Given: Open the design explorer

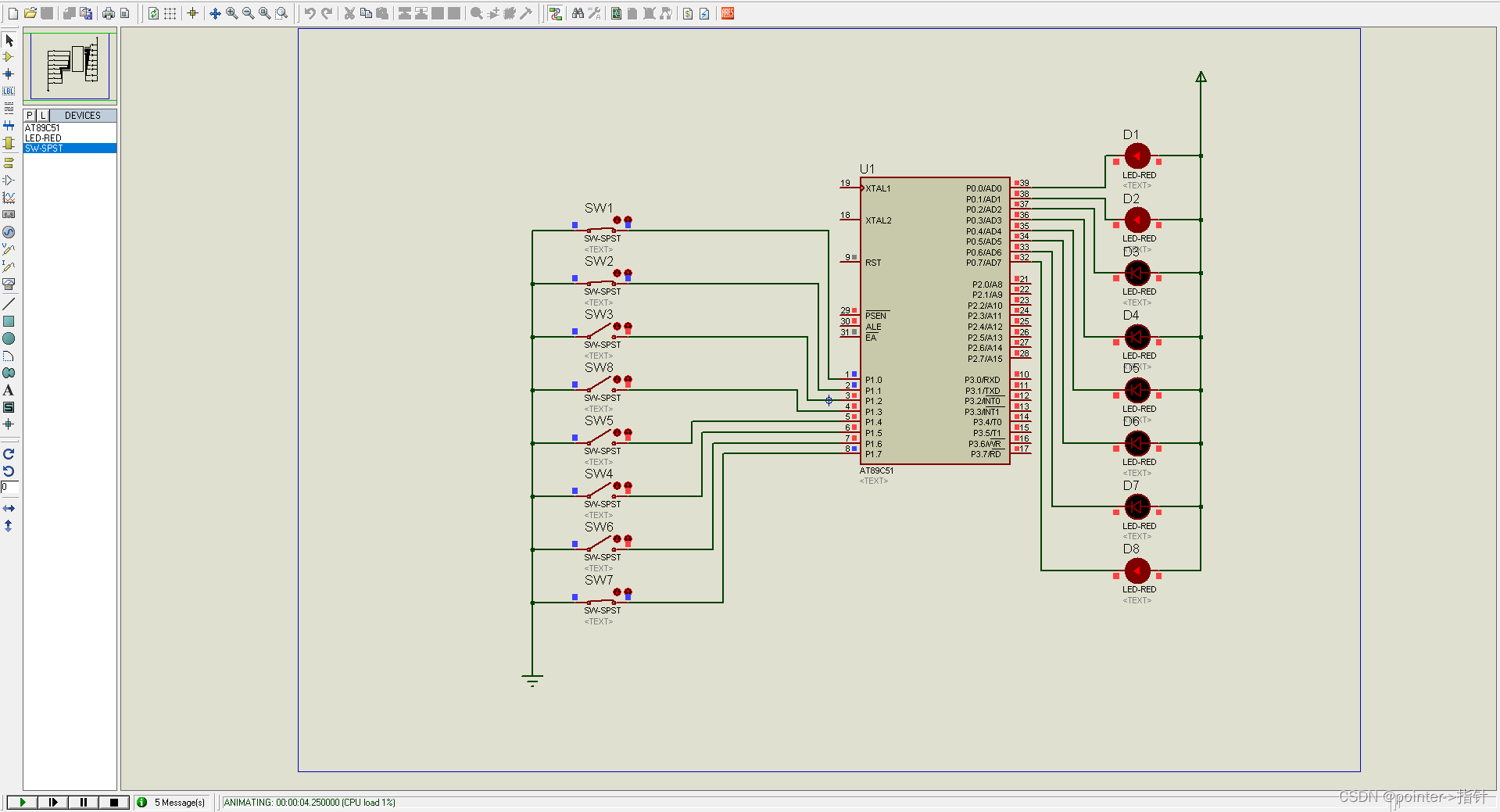Looking at the screenshot, I should click(616, 13).
